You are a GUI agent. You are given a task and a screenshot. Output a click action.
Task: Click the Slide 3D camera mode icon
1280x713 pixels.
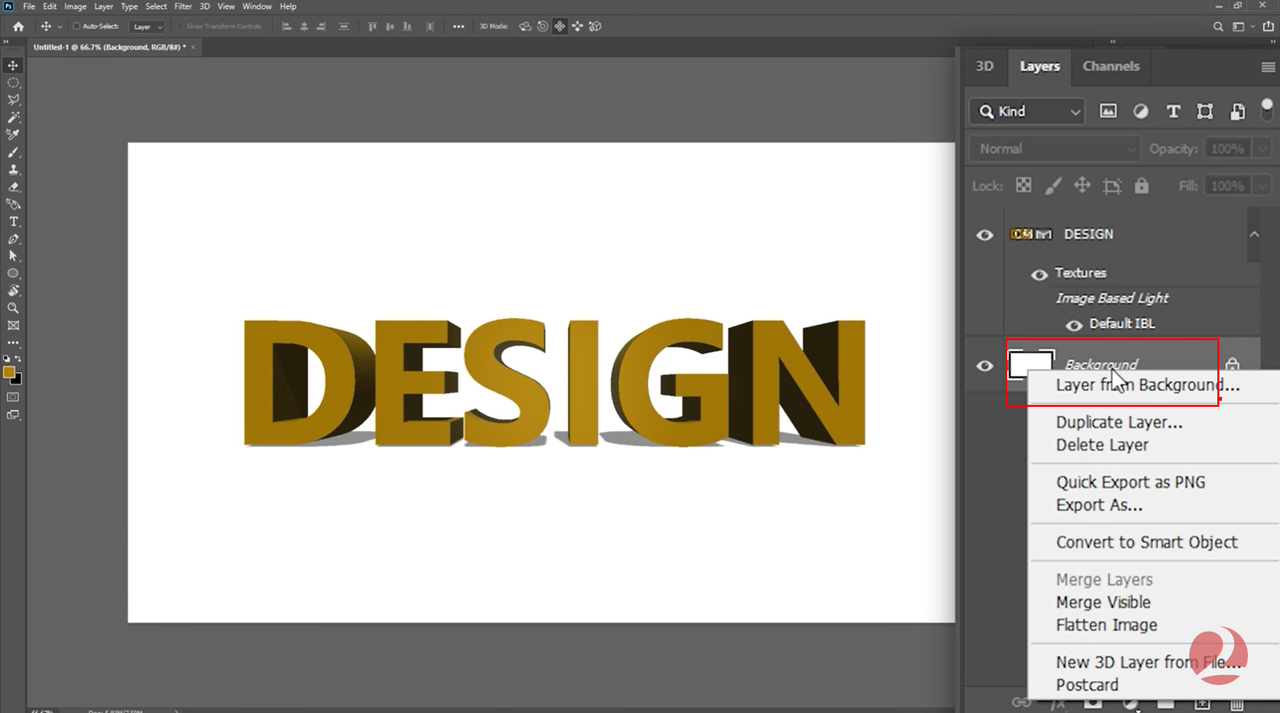click(577, 27)
